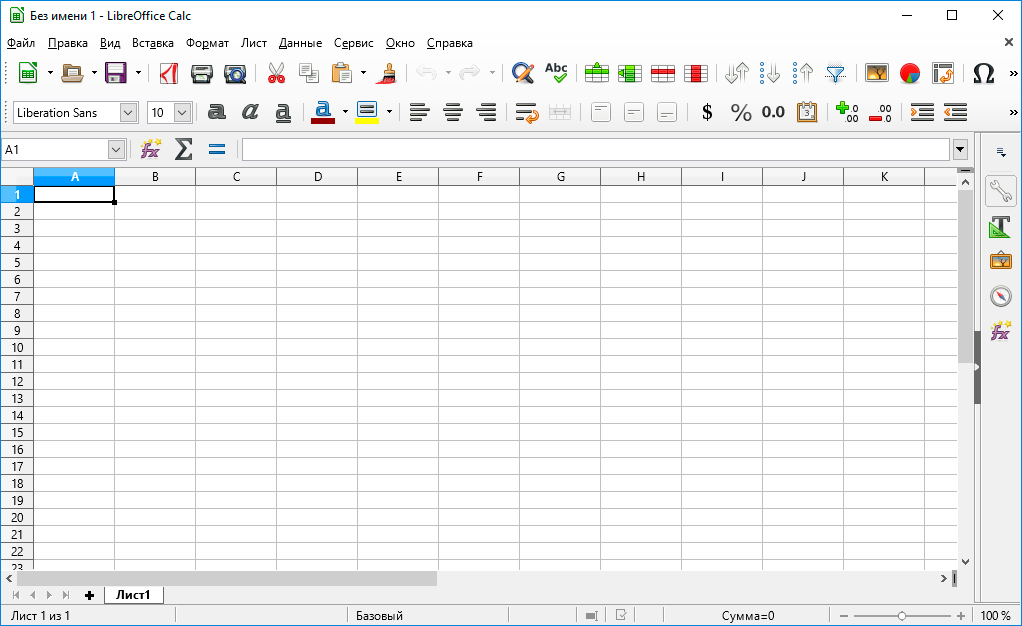Toggle the AutoFilter funnel
The image size is (1022, 626).
pos(836,73)
